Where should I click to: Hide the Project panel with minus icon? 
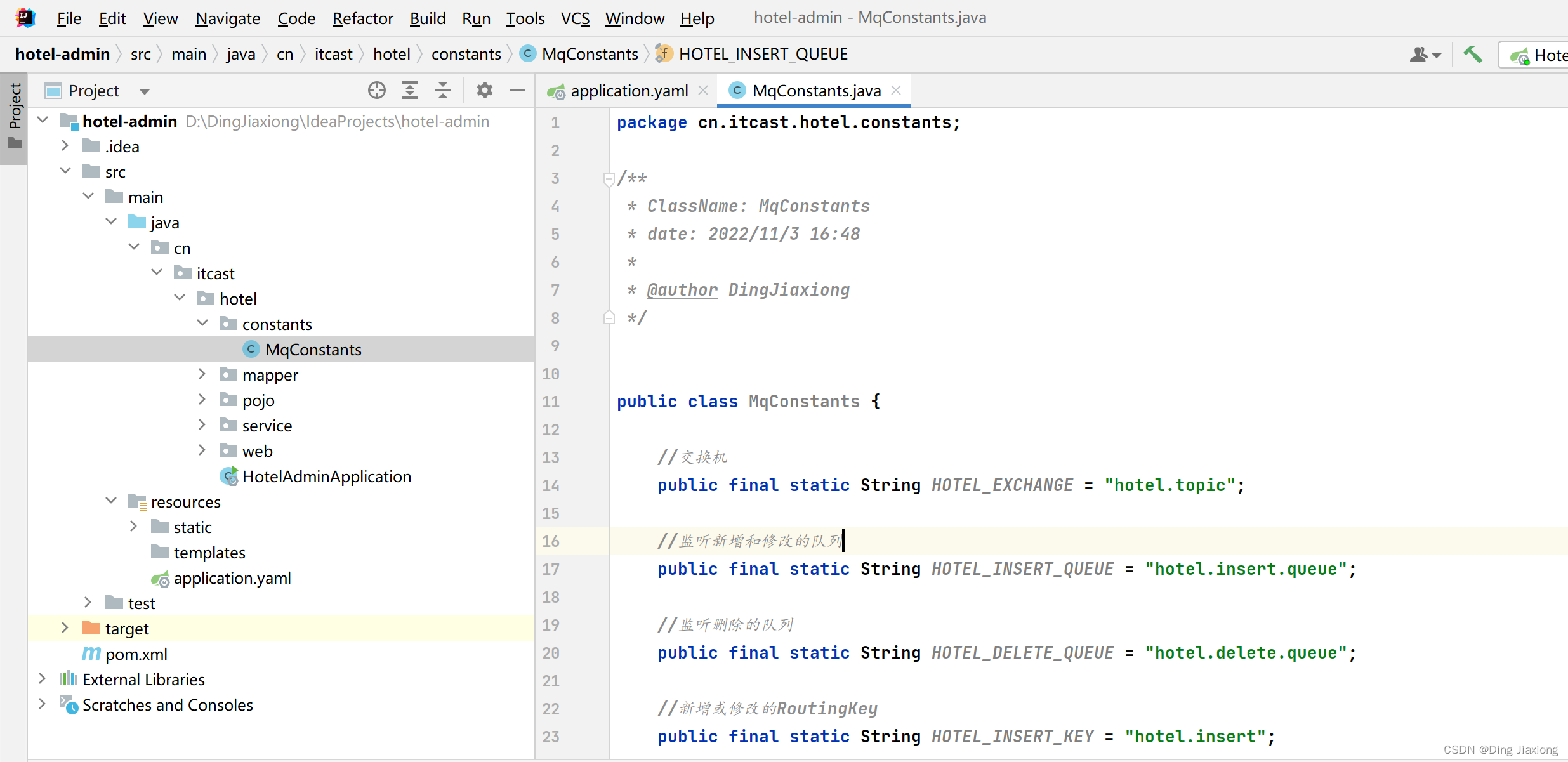tap(518, 91)
